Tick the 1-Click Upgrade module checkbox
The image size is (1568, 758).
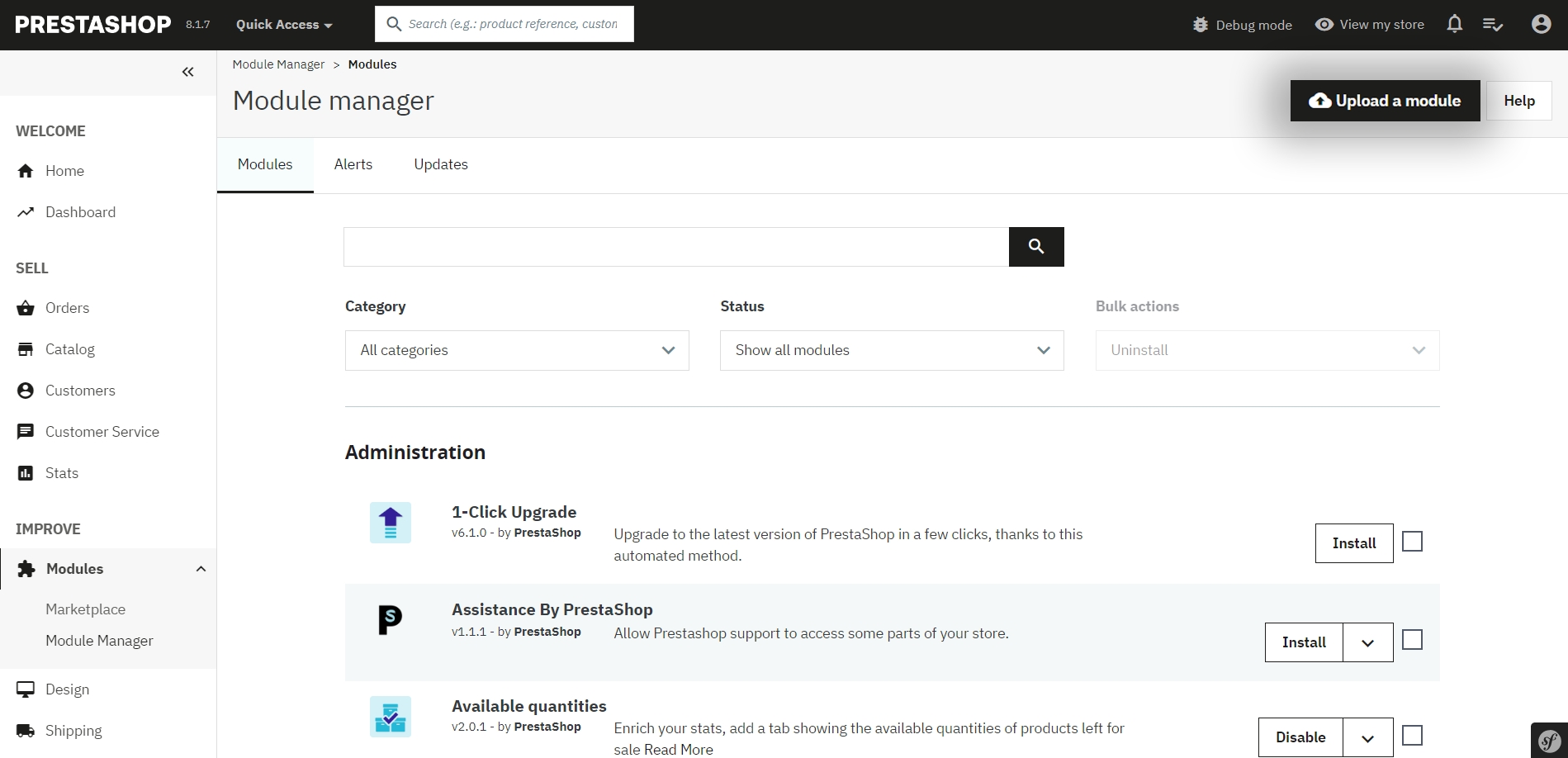point(1412,542)
